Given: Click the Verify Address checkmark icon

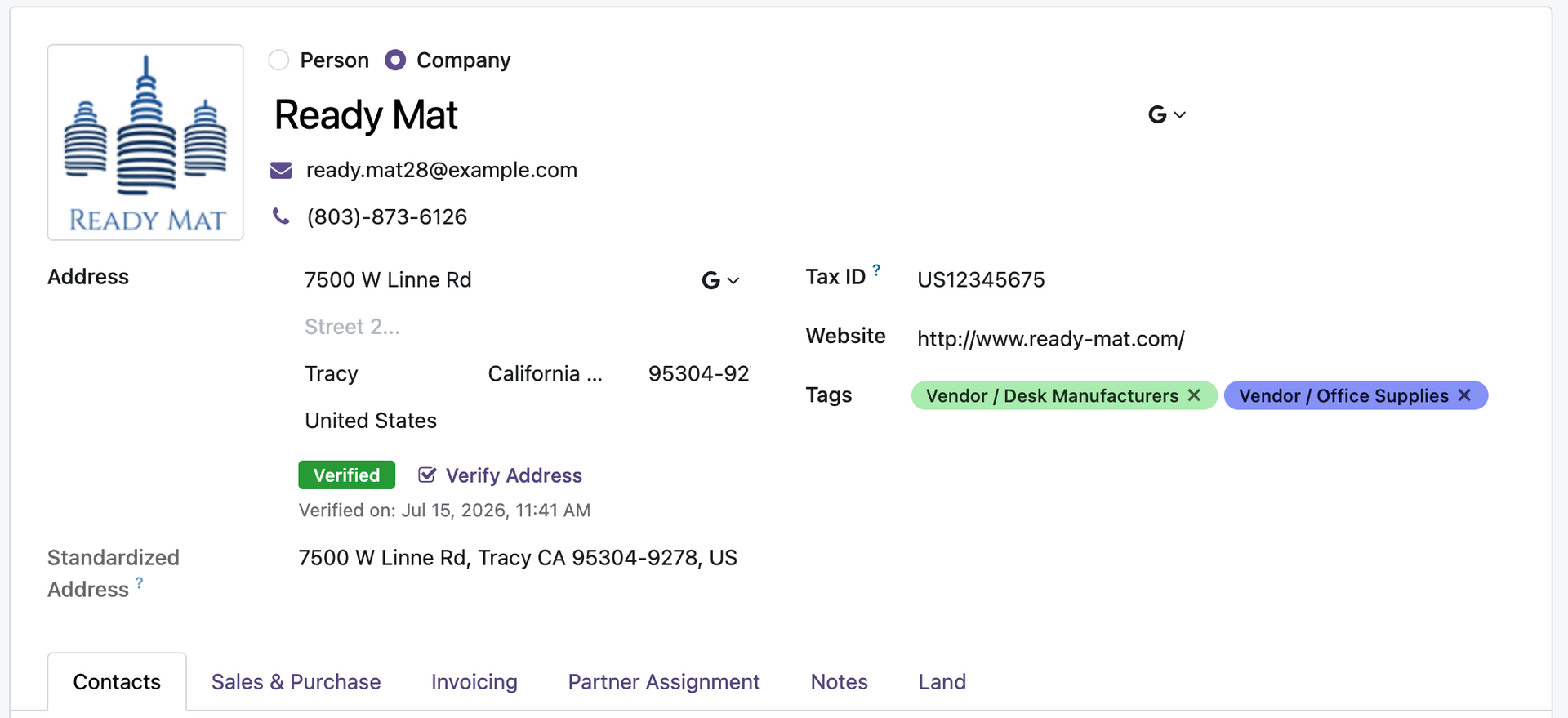Looking at the screenshot, I should 427,475.
